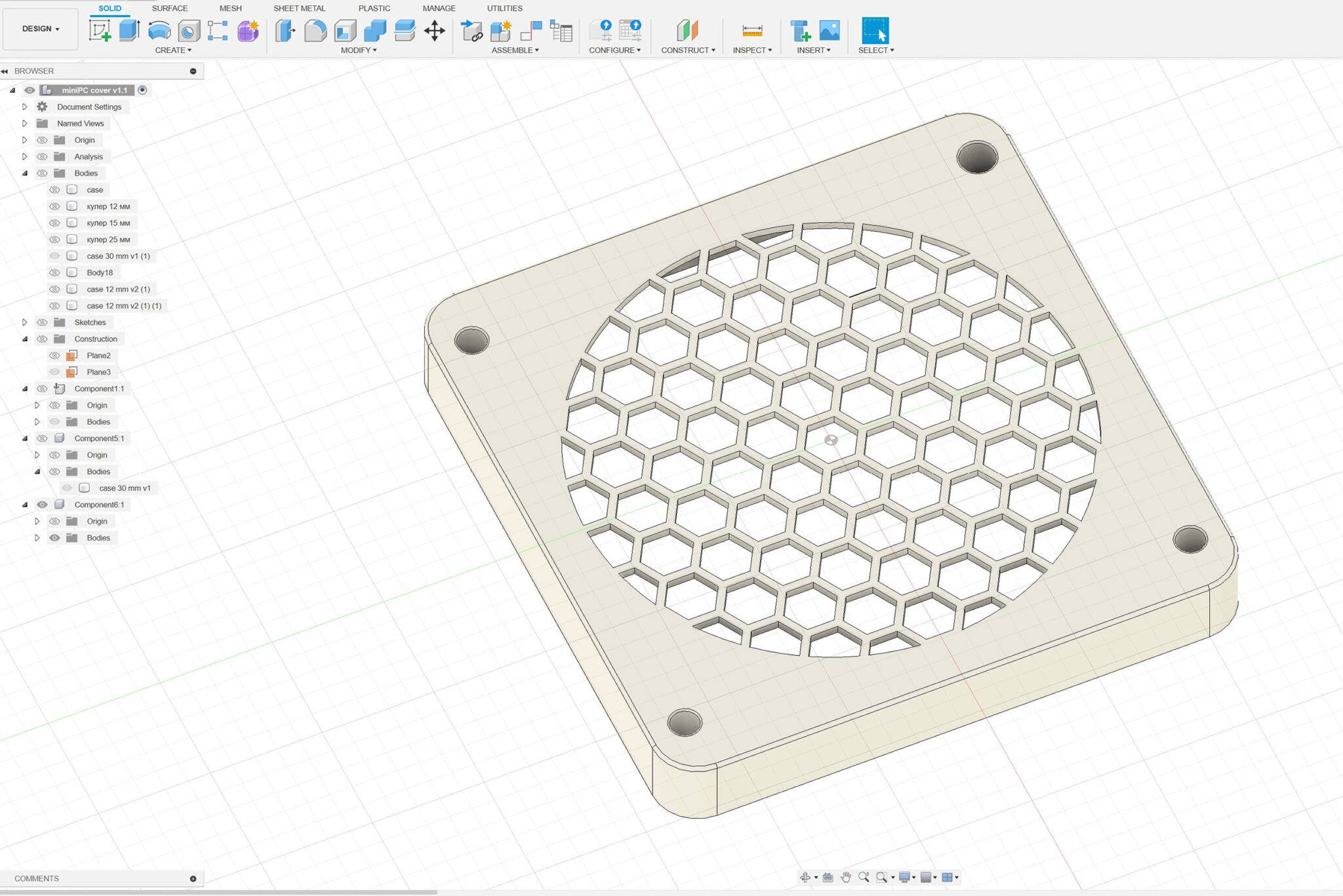Collapse the Construction folder
This screenshot has height=896, width=1343.
(25, 339)
